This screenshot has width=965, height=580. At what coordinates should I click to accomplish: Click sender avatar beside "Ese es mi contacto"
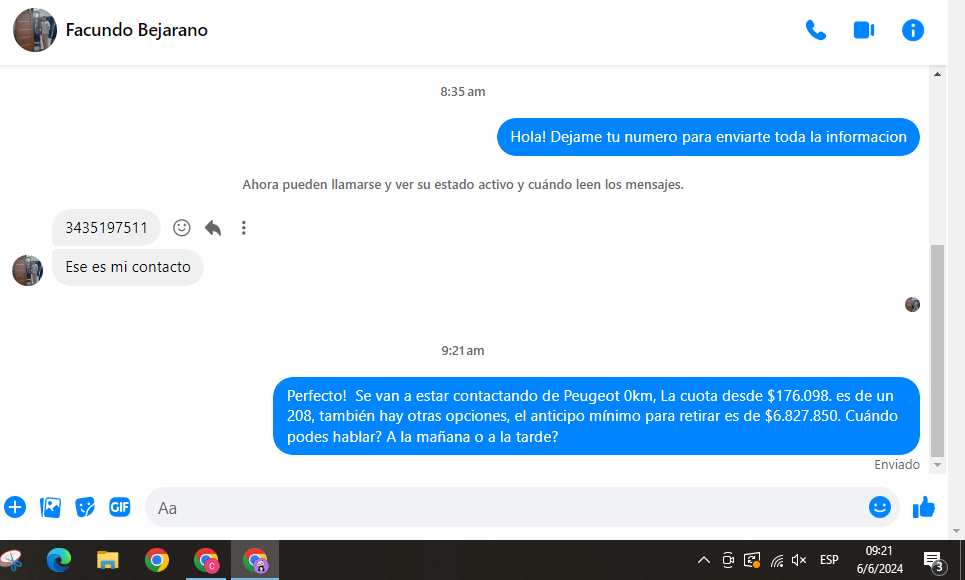click(28, 270)
